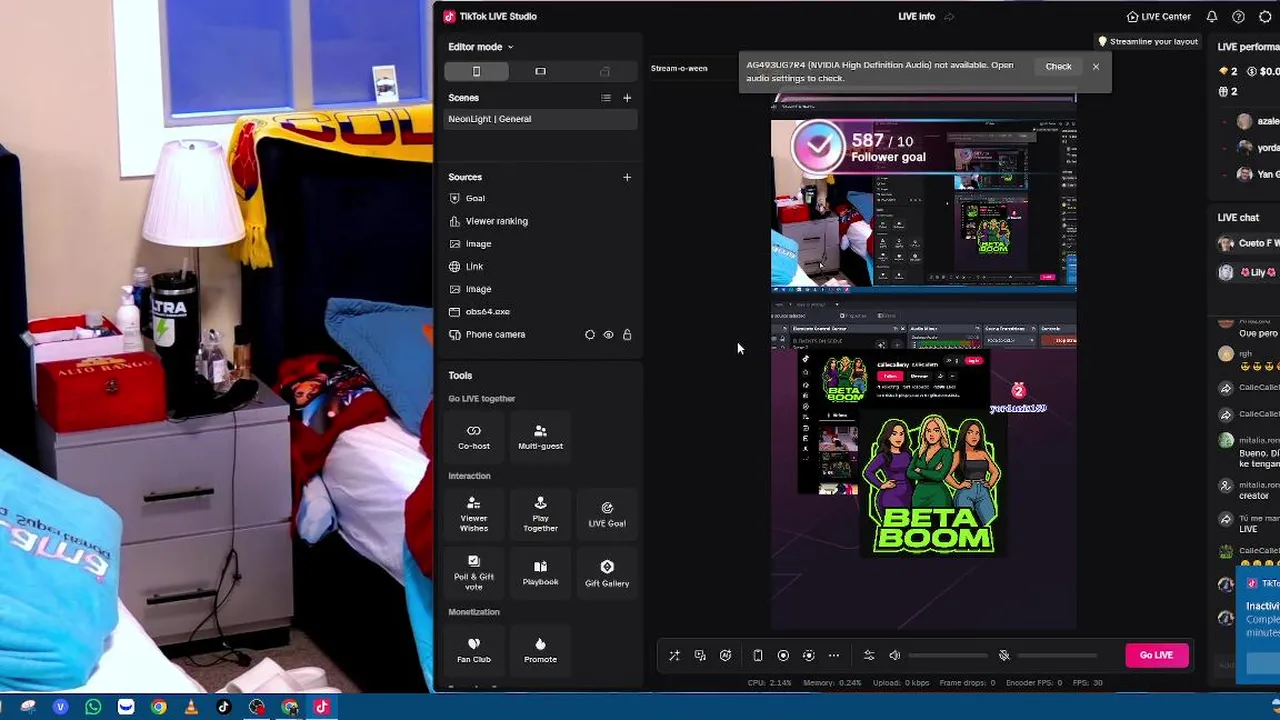This screenshot has height=720, width=1280.
Task: Click Check on the audio warning
Action: click(x=1058, y=67)
